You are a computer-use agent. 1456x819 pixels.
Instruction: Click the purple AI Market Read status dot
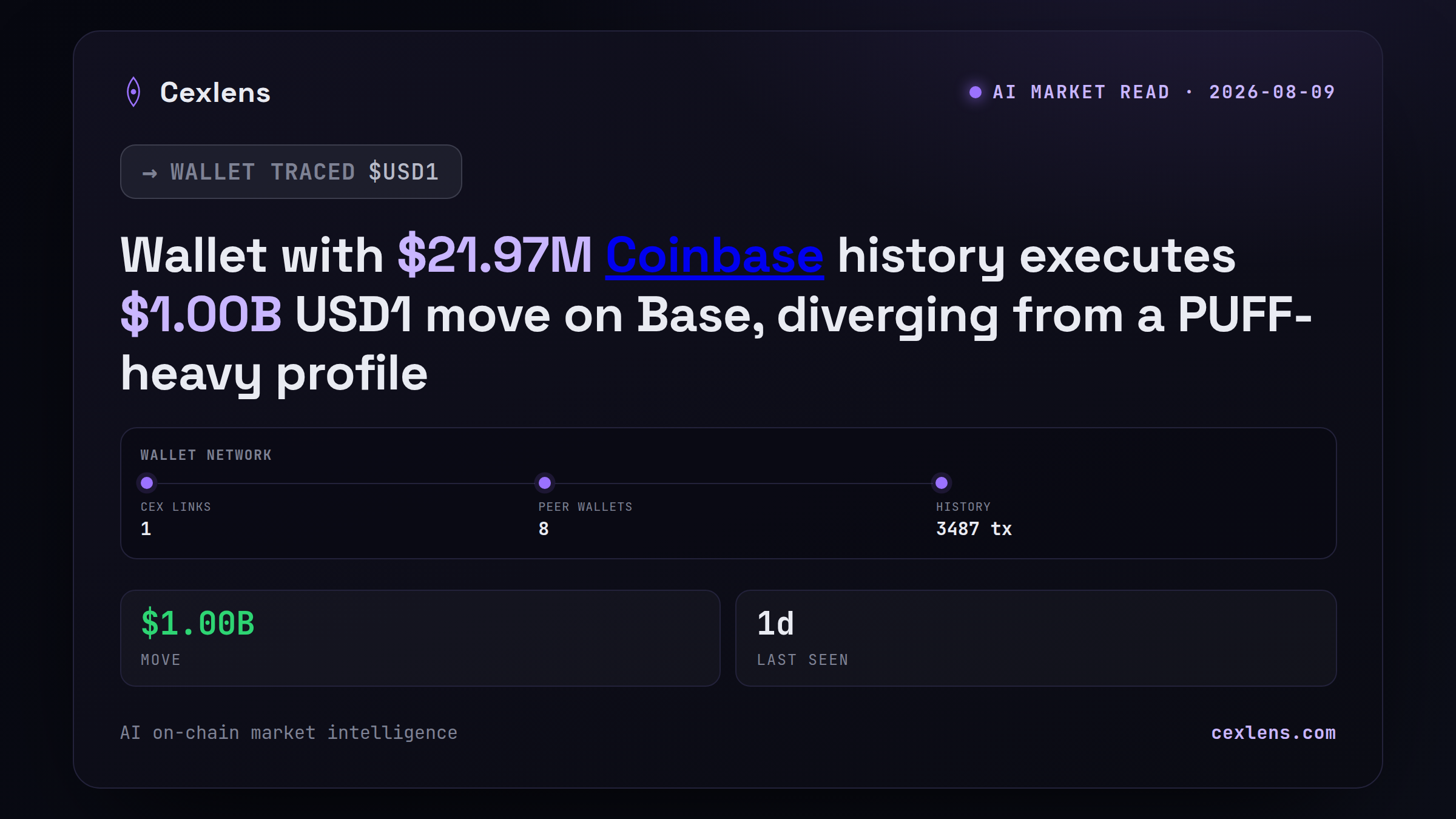coord(976,92)
